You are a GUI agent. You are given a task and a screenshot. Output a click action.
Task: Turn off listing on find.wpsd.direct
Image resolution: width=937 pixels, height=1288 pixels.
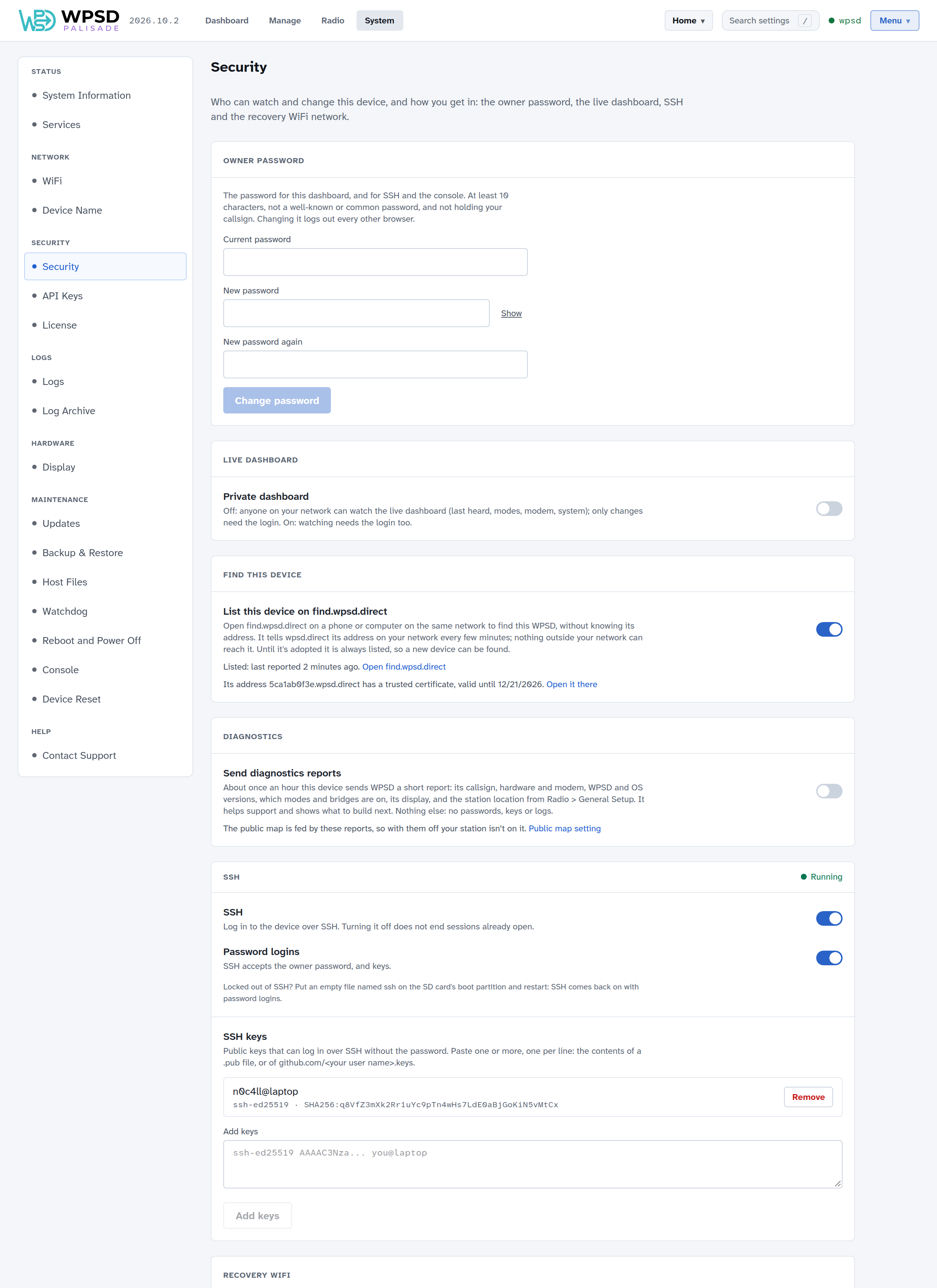coord(828,629)
